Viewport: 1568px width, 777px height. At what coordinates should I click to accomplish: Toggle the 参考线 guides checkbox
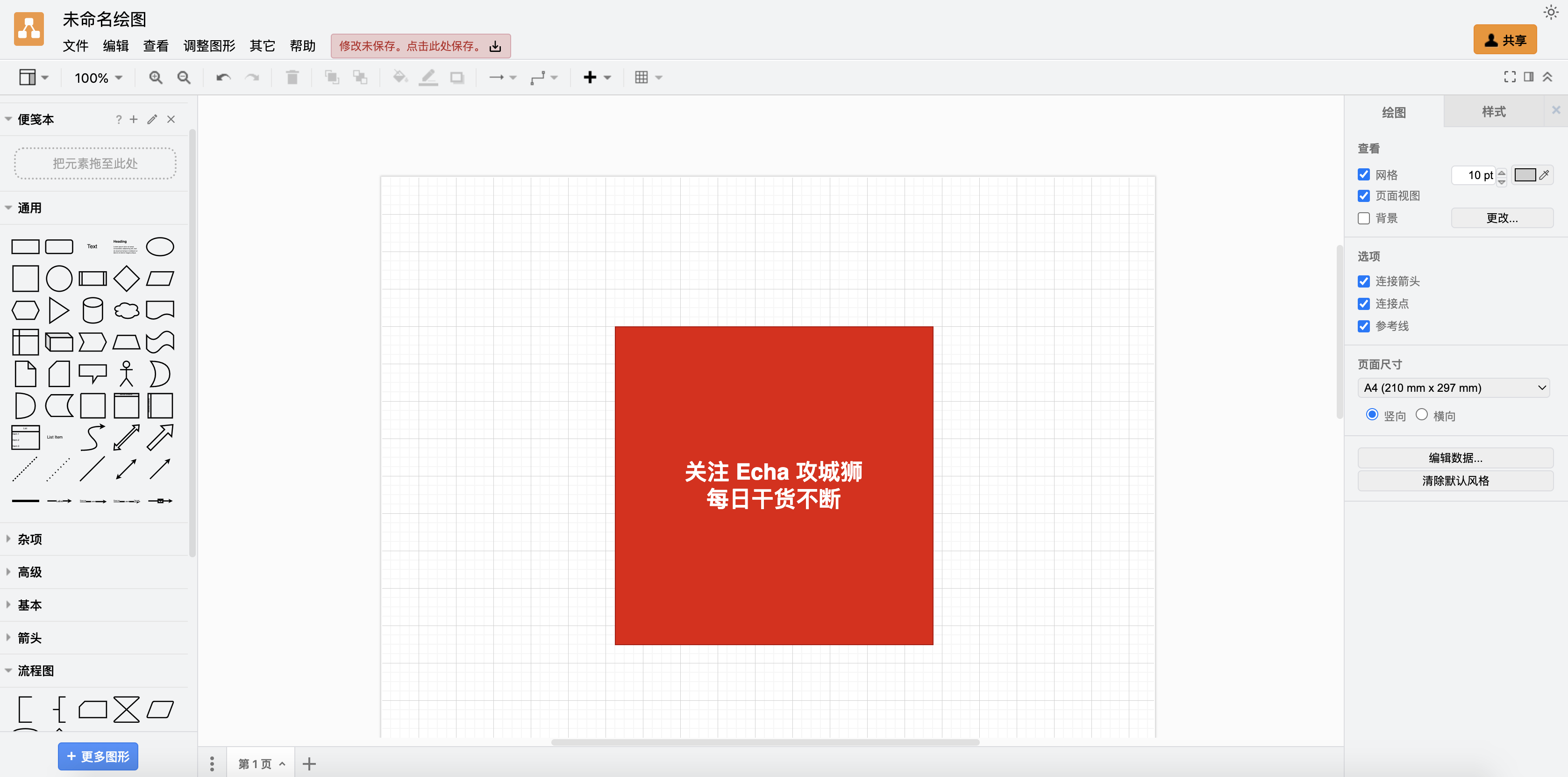pos(1364,326)
